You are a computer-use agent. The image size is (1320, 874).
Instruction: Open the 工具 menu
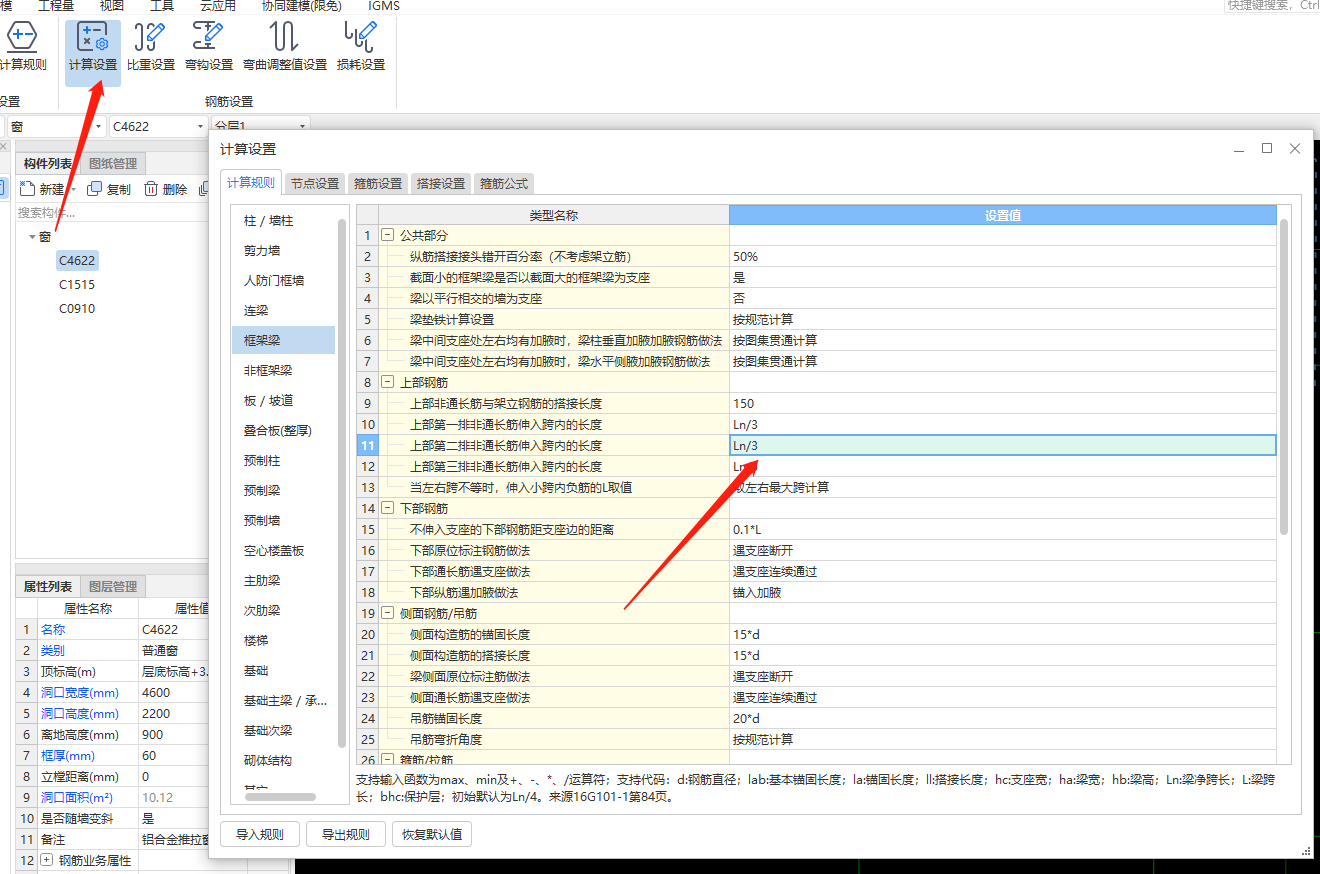coord(162,6)
